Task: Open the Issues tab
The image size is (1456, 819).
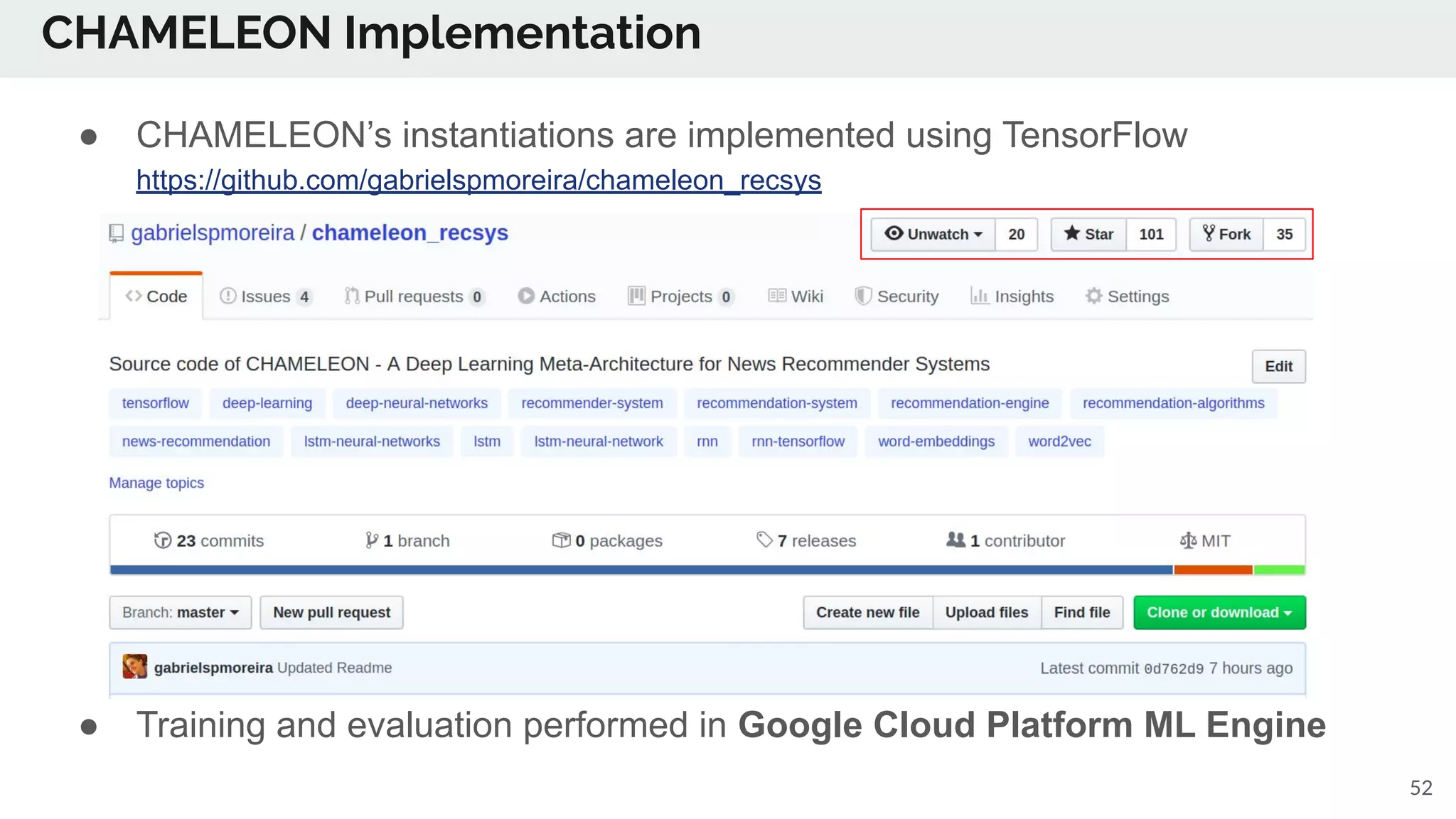Action: coord(266,296)
